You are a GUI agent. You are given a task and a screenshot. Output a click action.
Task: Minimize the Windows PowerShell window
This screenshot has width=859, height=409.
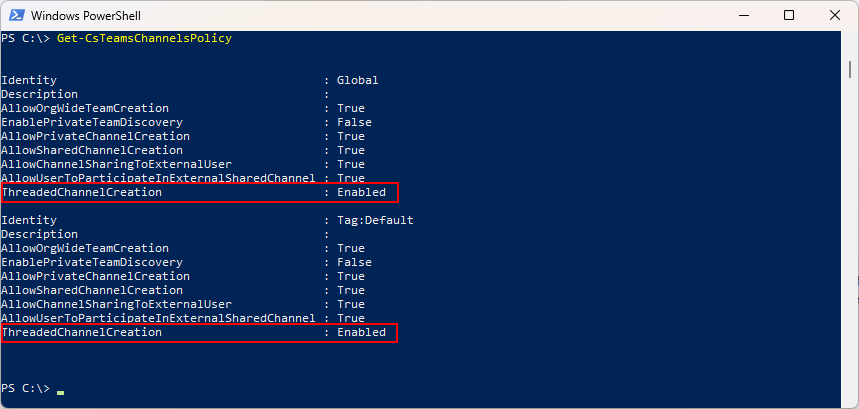[742, 15]
